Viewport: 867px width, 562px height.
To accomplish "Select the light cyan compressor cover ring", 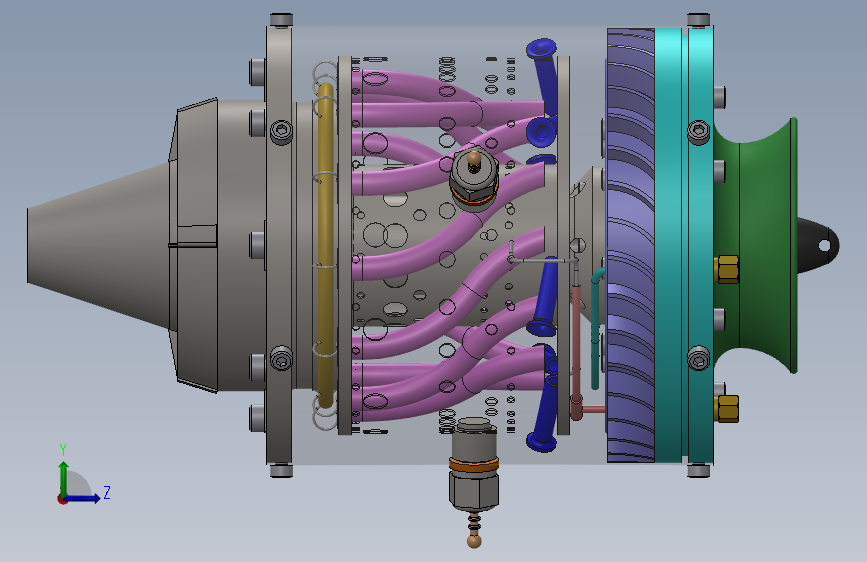I will click(668, 245).
